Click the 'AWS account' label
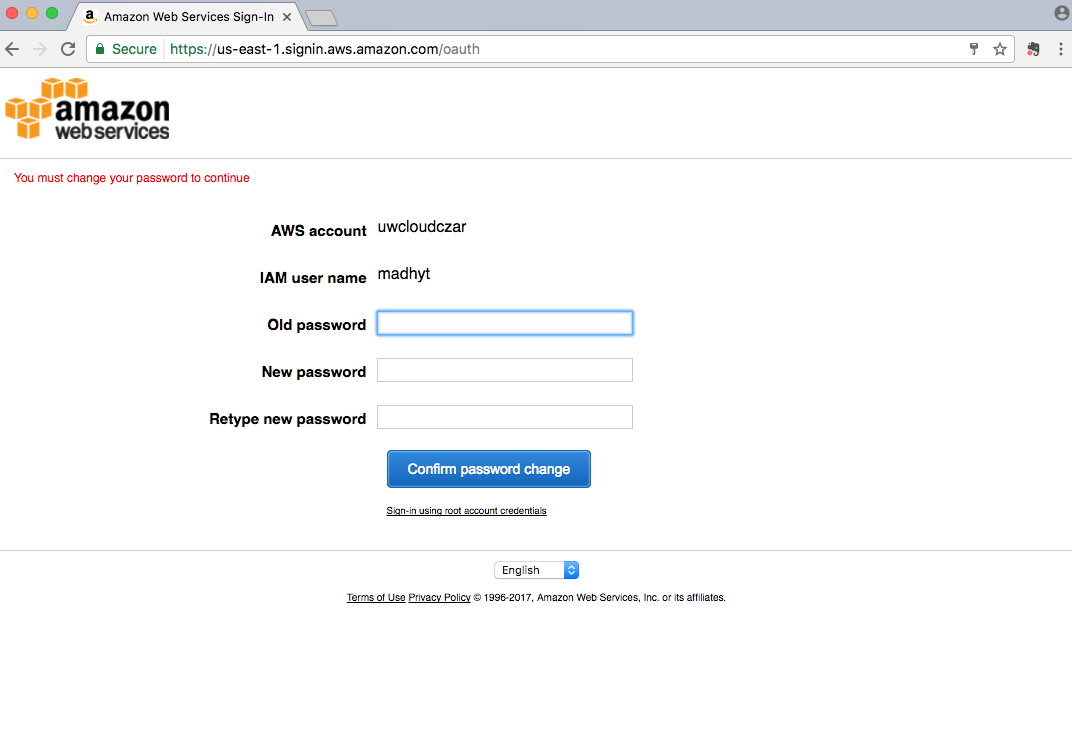The height and width of the screenshot is (754, 1072). [319, 231]
